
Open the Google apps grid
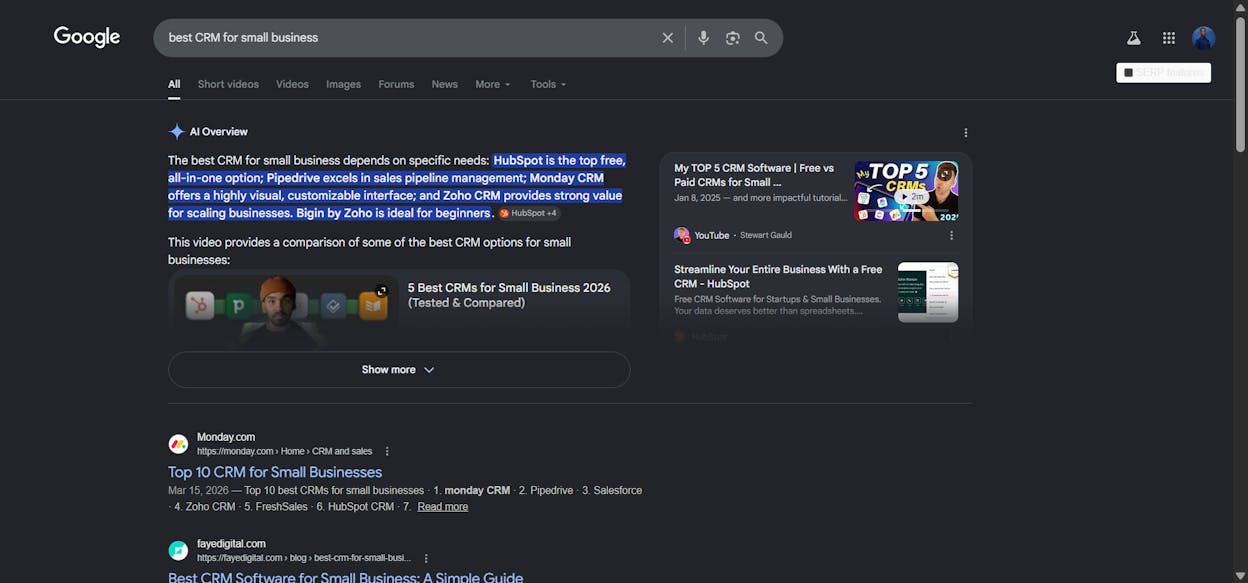pyautogui.click(x=1169, y=38)
